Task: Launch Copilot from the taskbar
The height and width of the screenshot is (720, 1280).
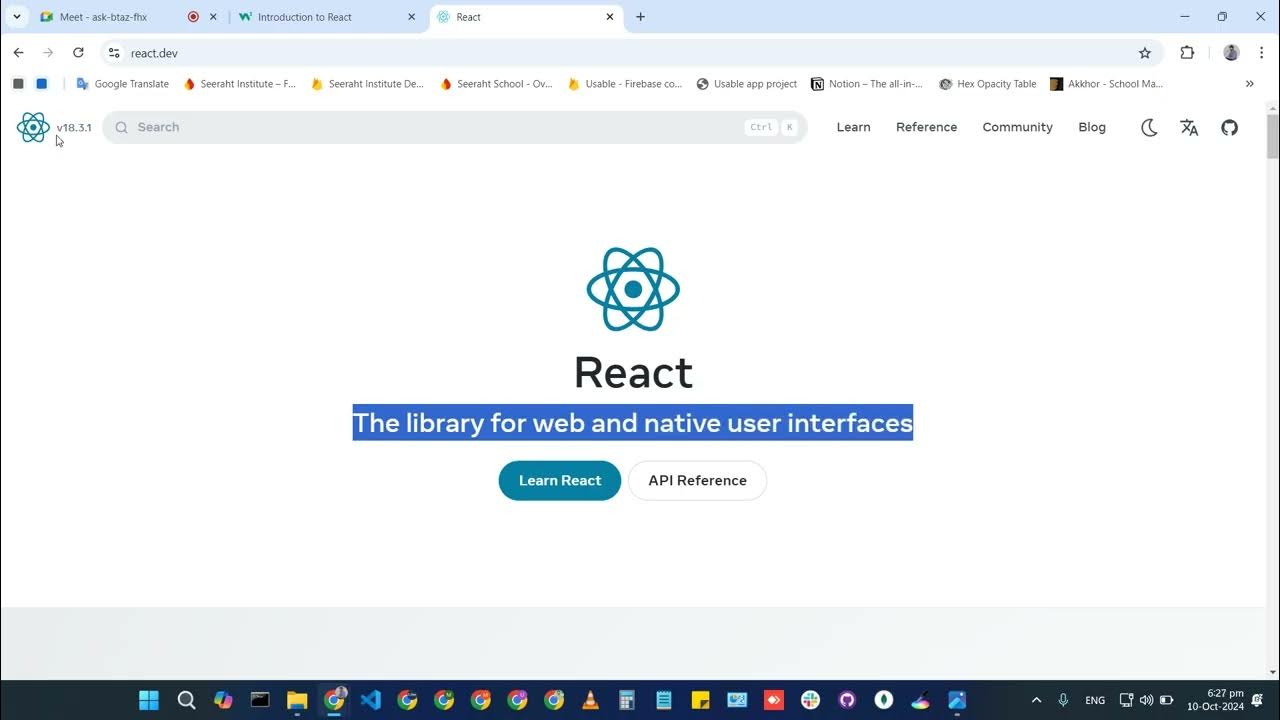Action: click(223, 700)
